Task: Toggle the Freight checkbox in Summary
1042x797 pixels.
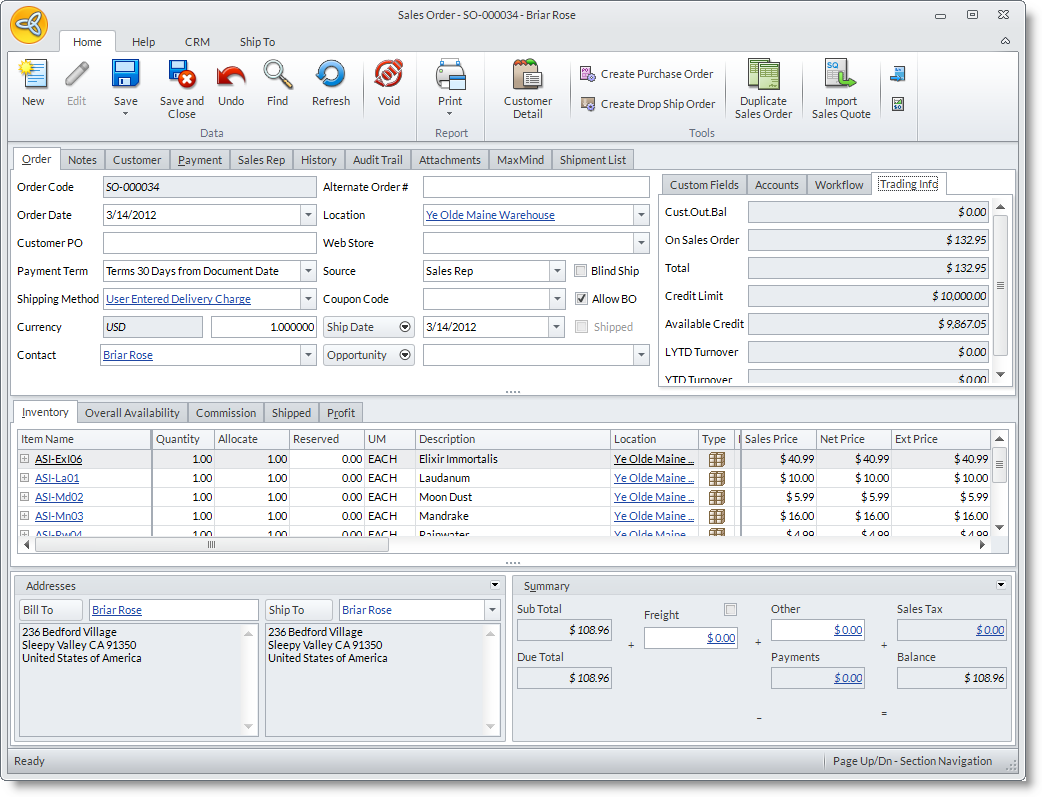Action: [x=730, y=610]
